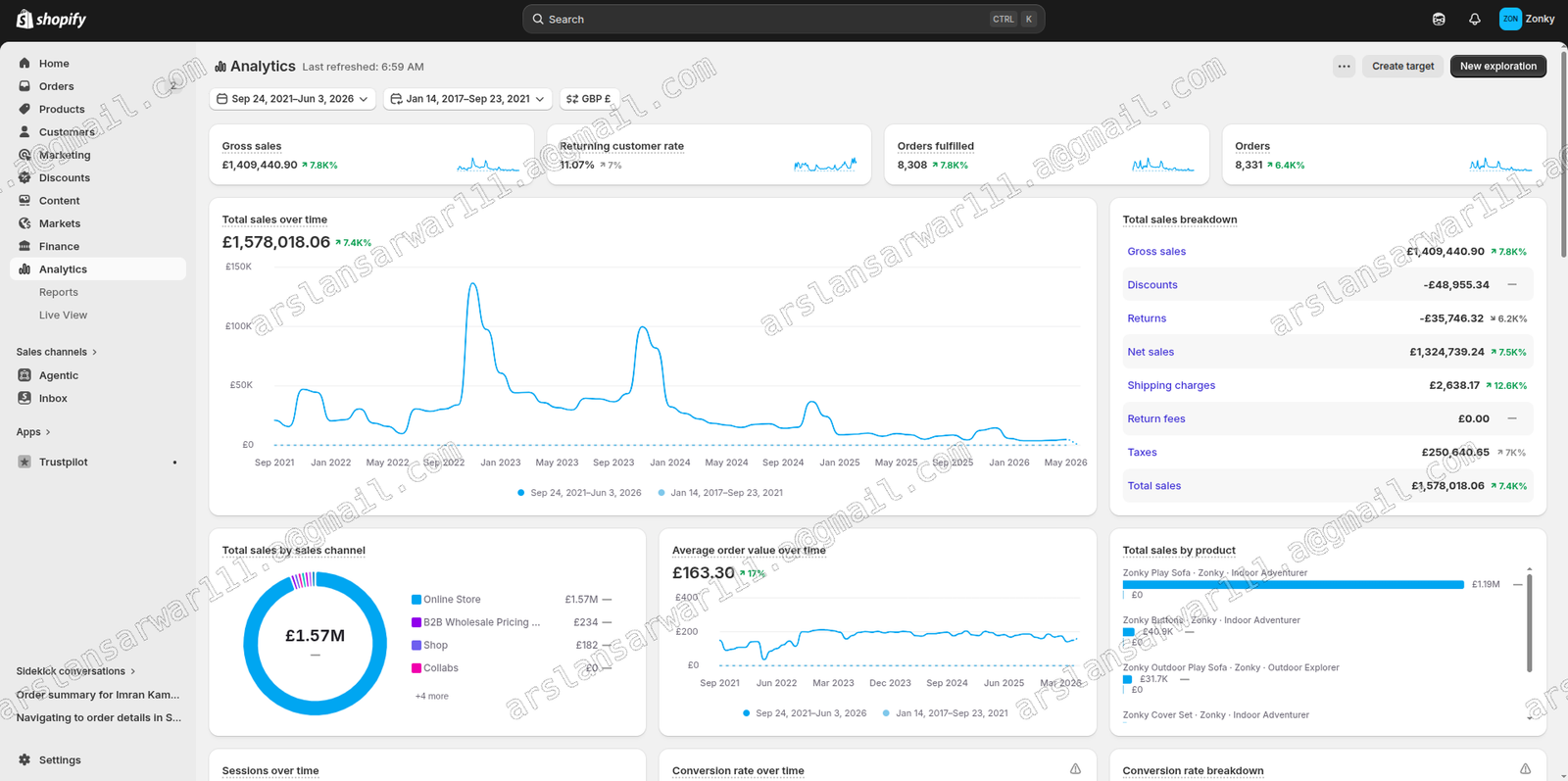Open Live View in the sidebar
Image resolution: width=1568 pixels, height=781 pixels.
63,315
